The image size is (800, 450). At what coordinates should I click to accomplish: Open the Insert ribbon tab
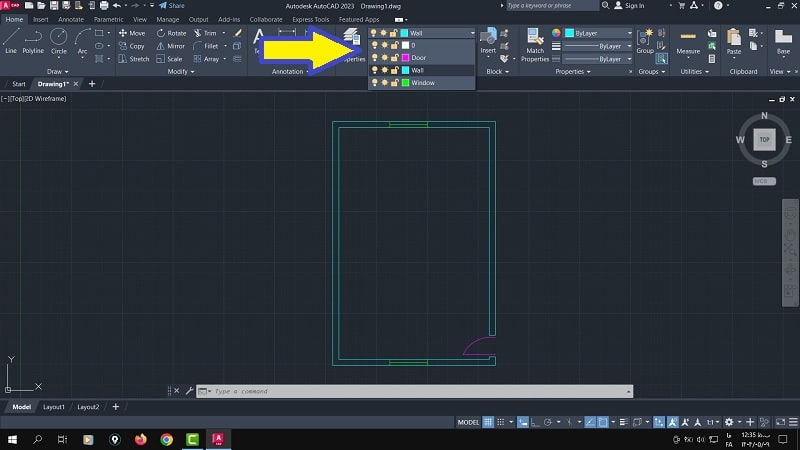click(x=41, y=19)
